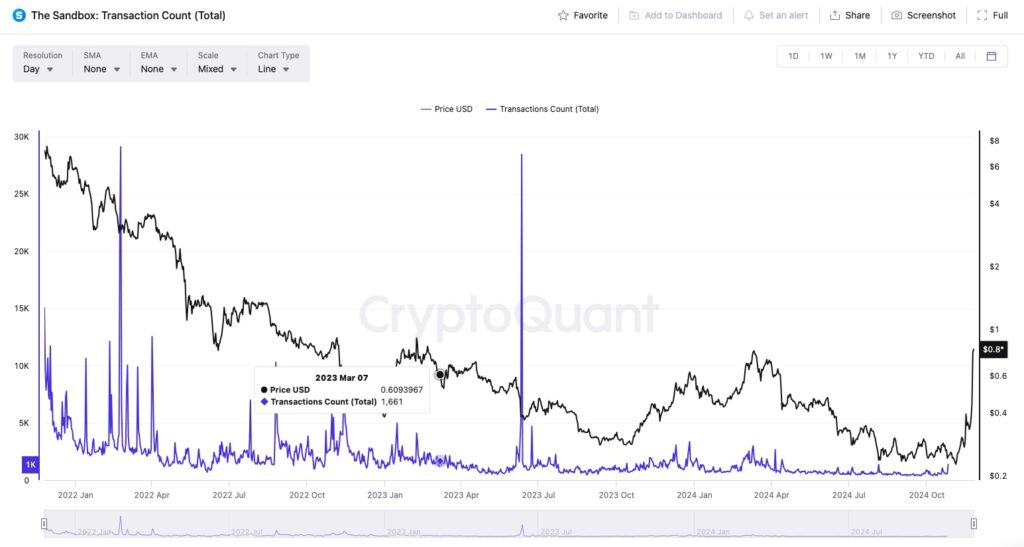1024x547 pixels.
Task: Select the 1W time range
Action: (826, 56)
